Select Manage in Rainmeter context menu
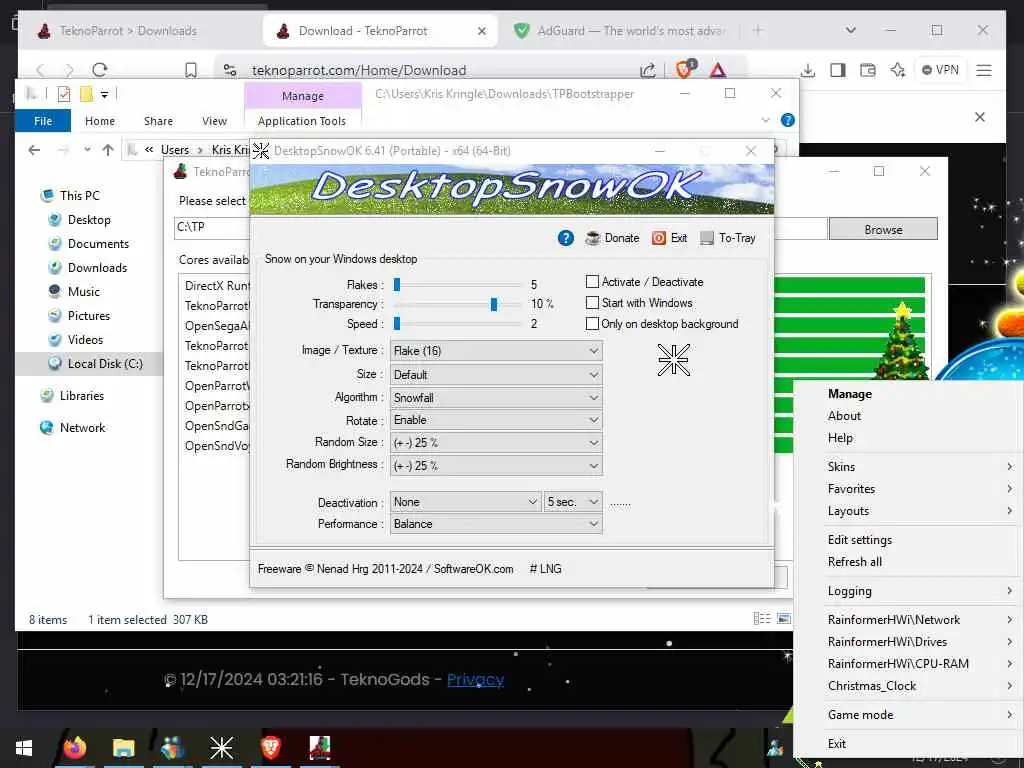This screenshot has width=1024, height=768. click(850, 394)
